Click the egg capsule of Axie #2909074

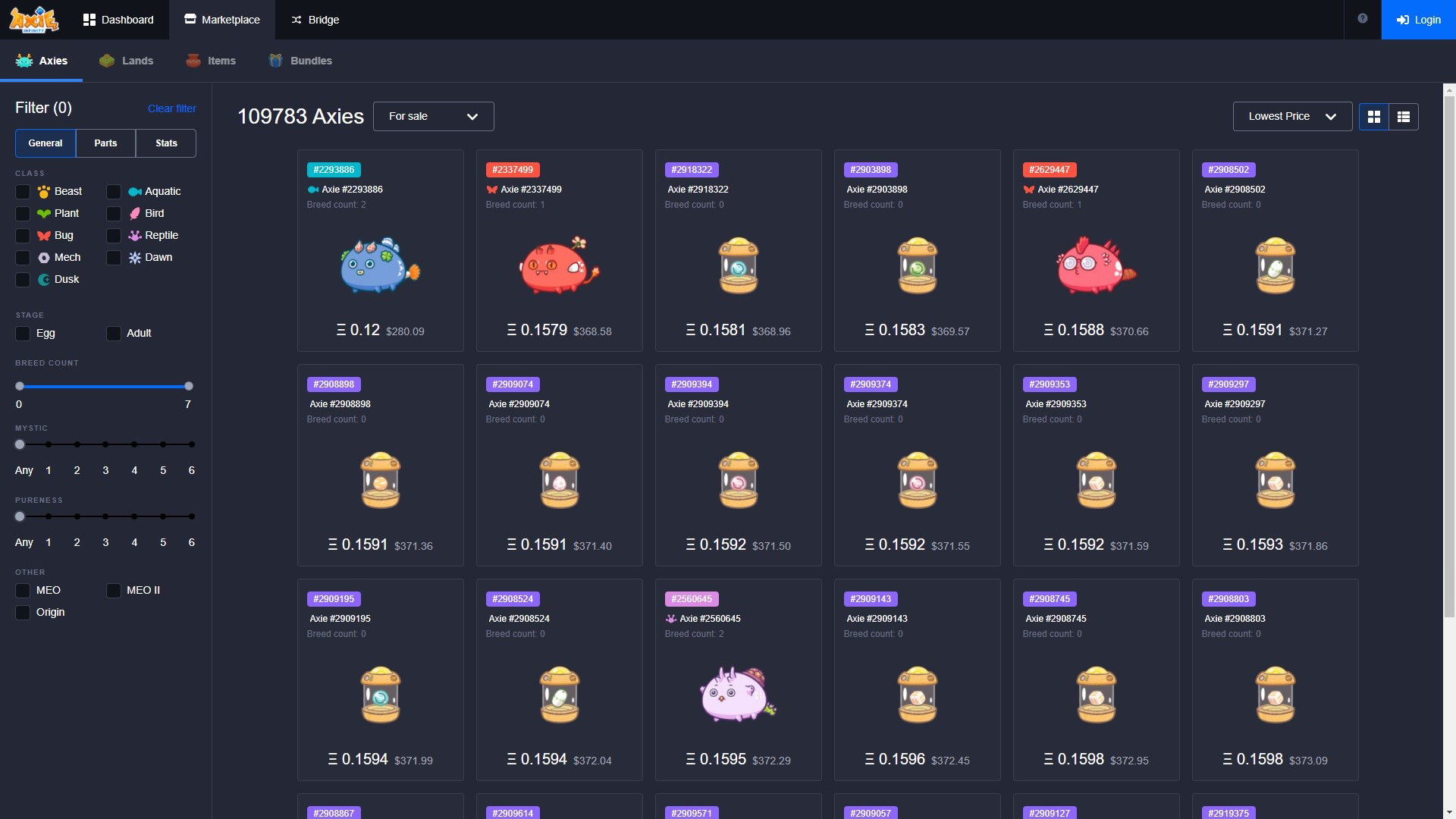(559, 480)
